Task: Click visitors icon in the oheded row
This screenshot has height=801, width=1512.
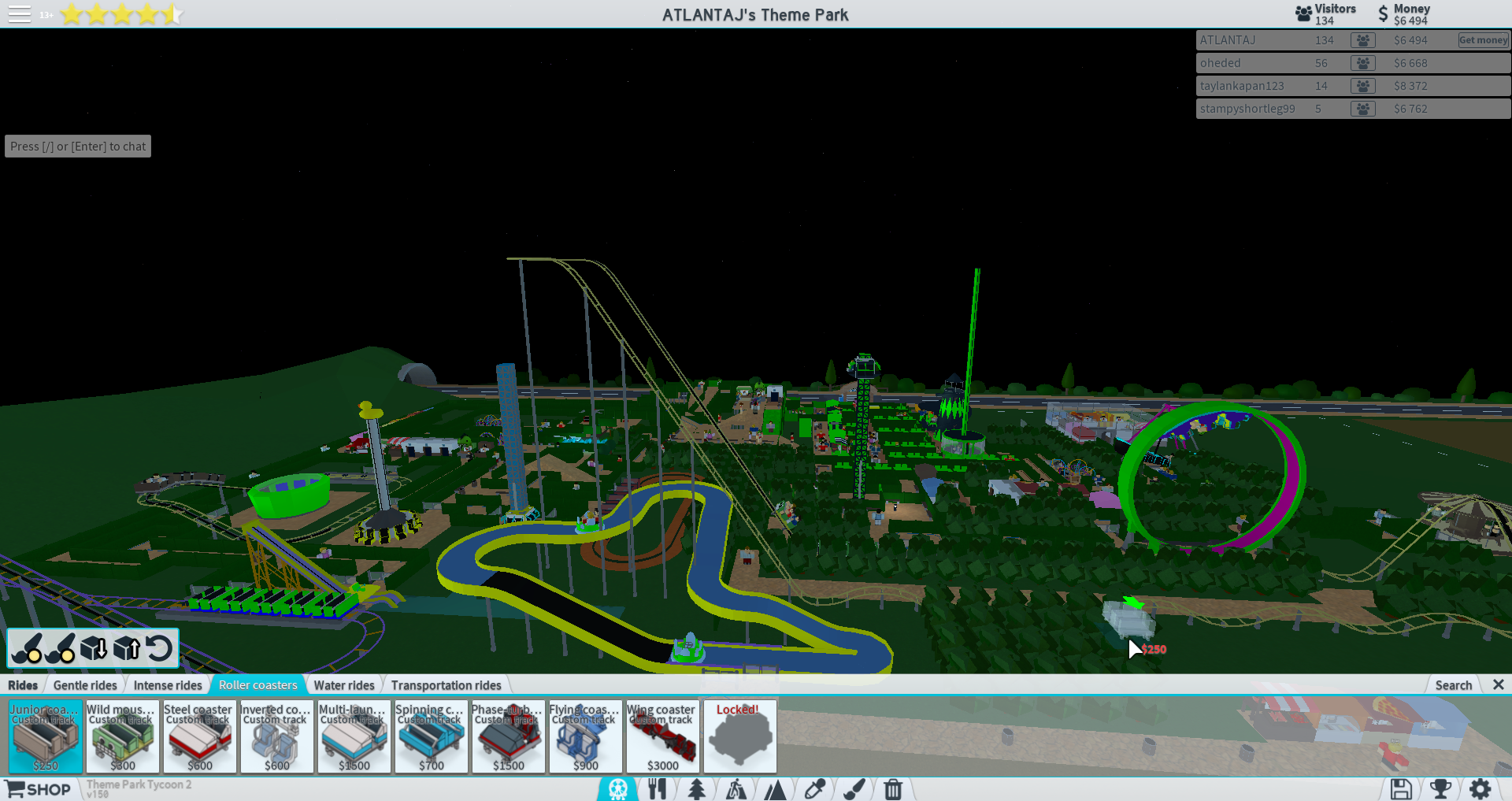Action: click(x=1362, y=63)
